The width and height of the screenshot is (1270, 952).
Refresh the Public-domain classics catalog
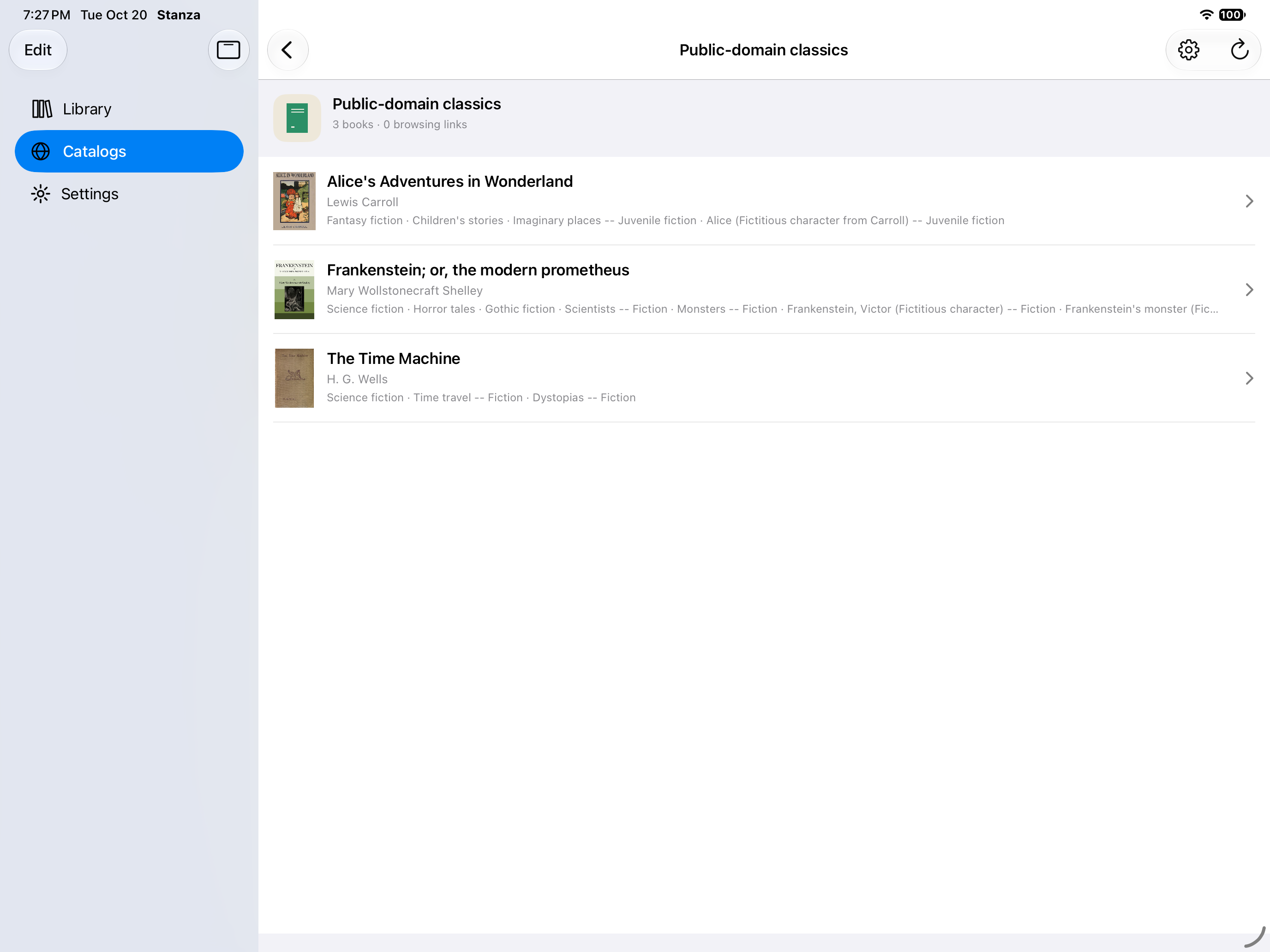pos(1239,50)
